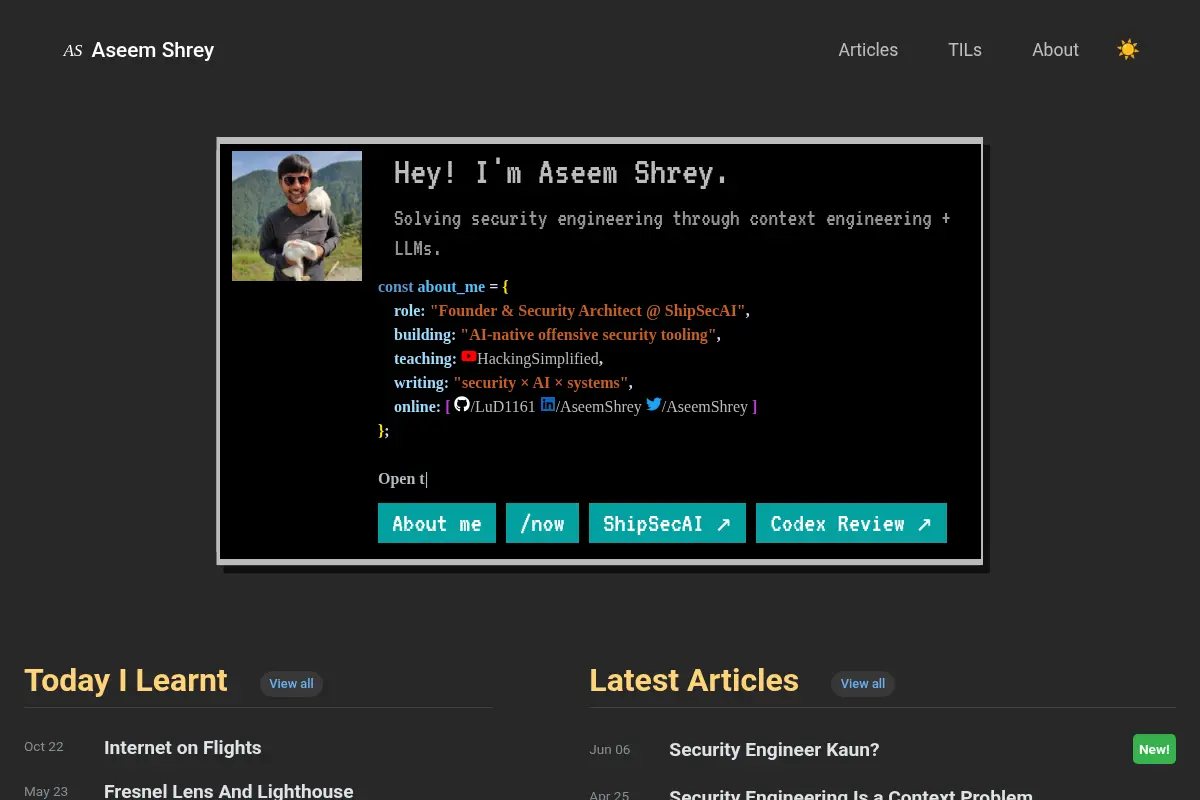The height and width of the screenshot is (800, 1200).
Task: Open Security Engineer Kaun? article
Action: tap(774, 749)
